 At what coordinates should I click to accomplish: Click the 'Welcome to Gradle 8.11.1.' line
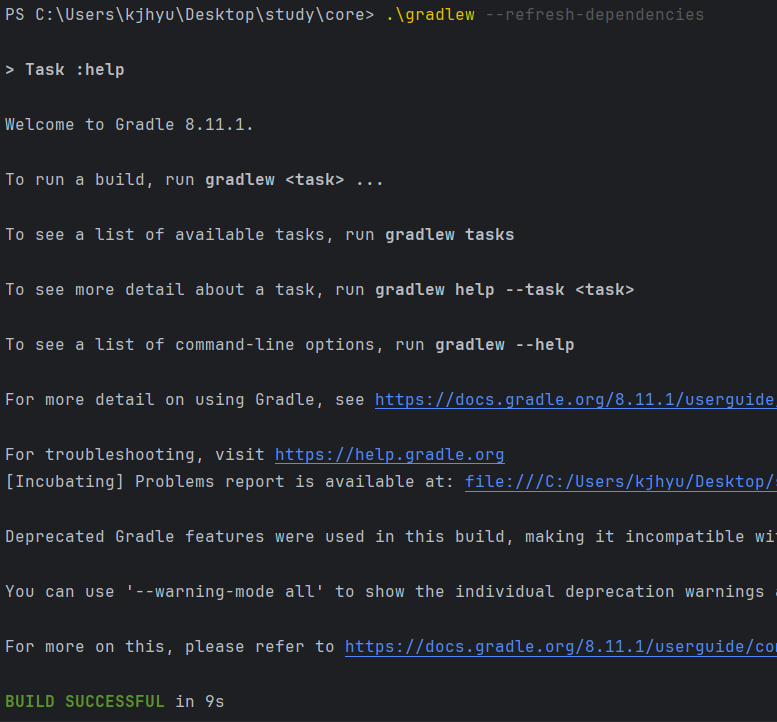[129, 125]
